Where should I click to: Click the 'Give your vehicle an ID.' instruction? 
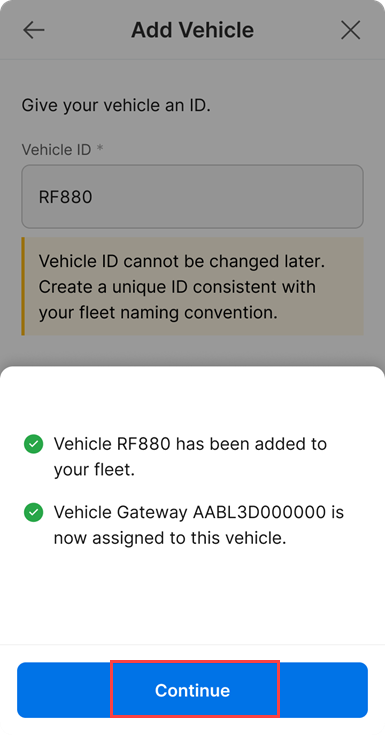click(x=116, y=106)
